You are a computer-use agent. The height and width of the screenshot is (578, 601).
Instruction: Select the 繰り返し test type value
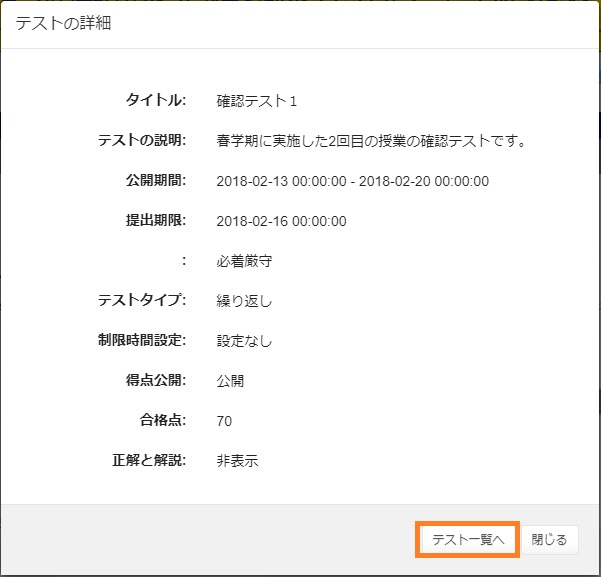244,301
